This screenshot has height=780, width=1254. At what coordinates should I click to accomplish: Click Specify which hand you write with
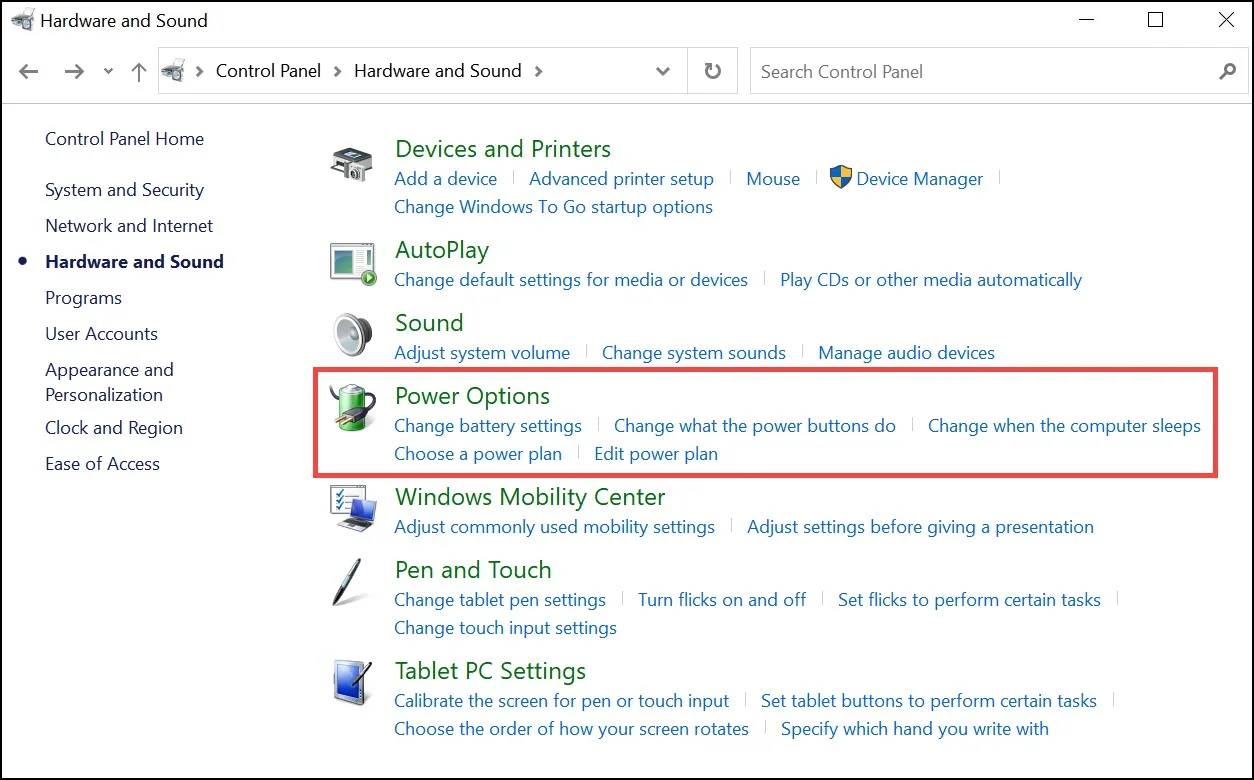click(x=915, y=729)
